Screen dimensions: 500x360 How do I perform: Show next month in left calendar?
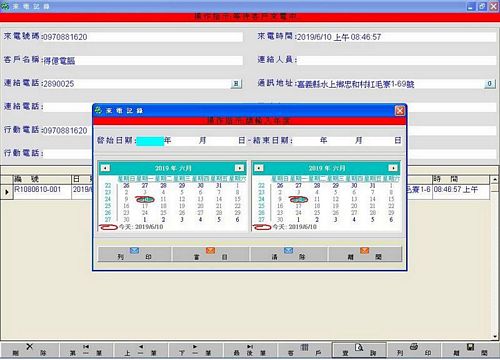(x=239, y=168)
